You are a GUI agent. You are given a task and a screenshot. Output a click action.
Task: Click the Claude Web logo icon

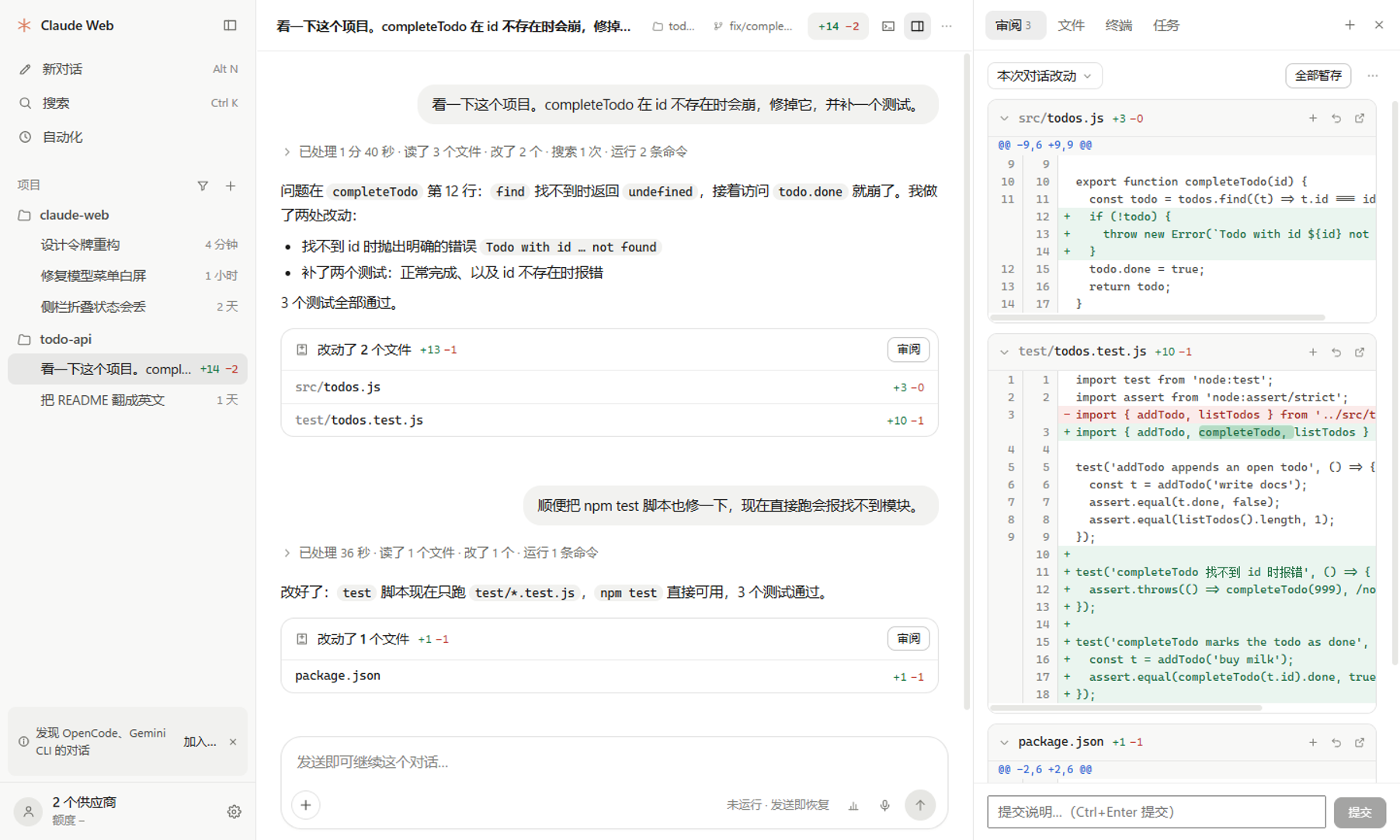25,26
